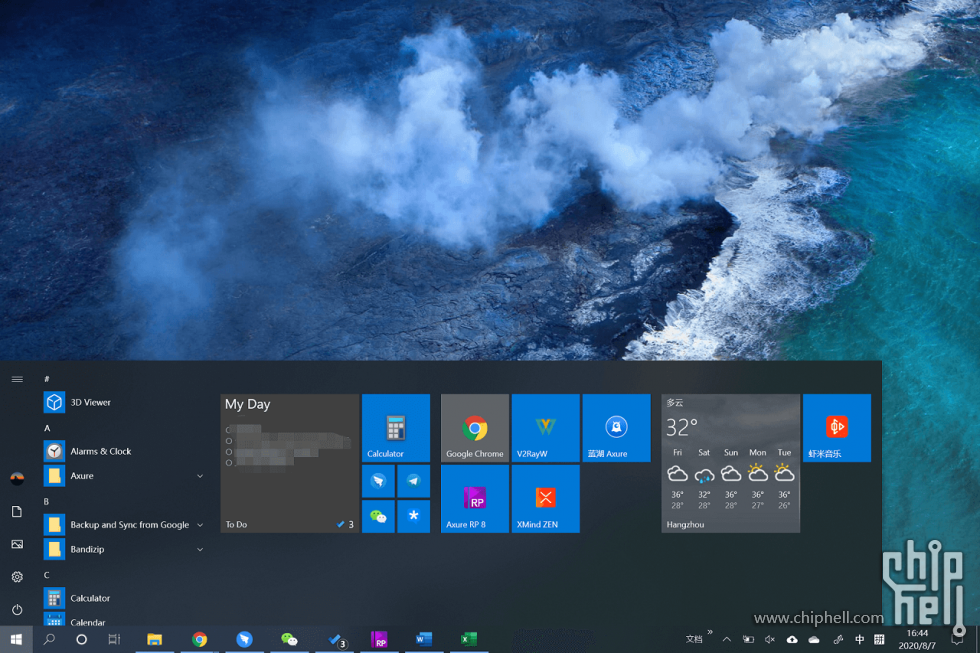Switch to Axure RP on taskbar

click(x=379, y=639)
